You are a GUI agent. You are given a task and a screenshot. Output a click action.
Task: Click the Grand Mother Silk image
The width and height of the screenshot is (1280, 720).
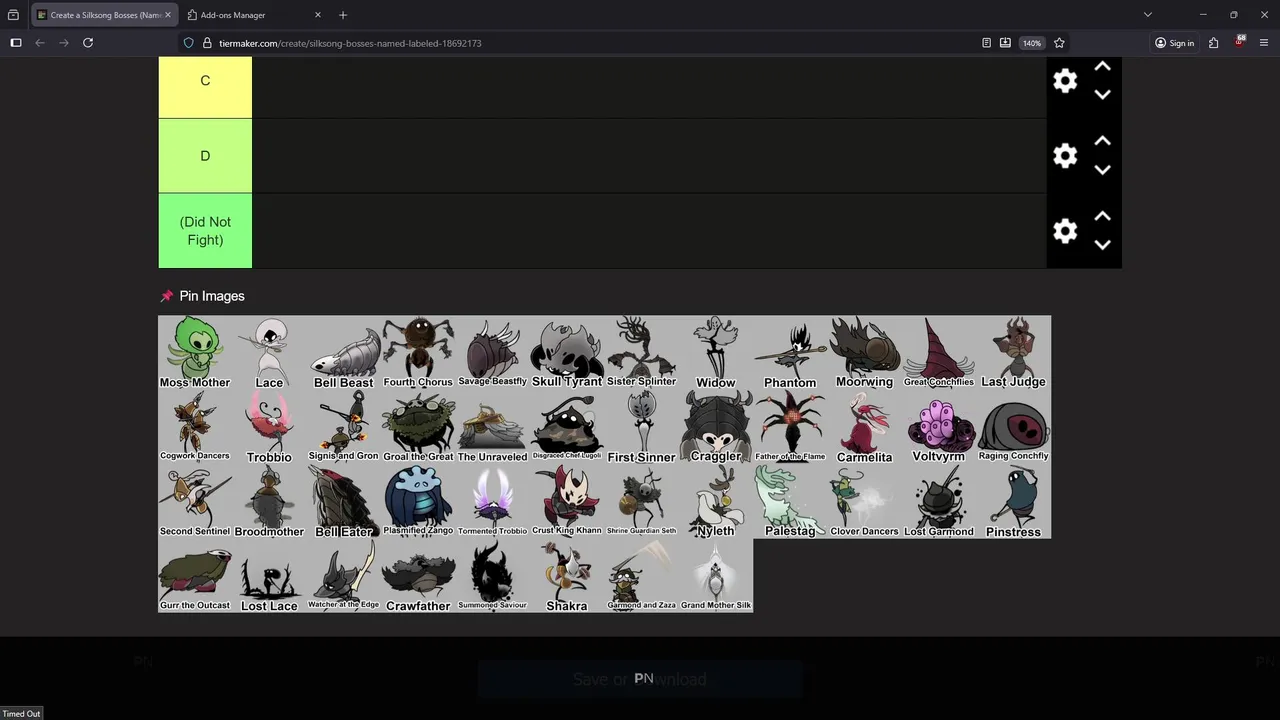point(716,576)
